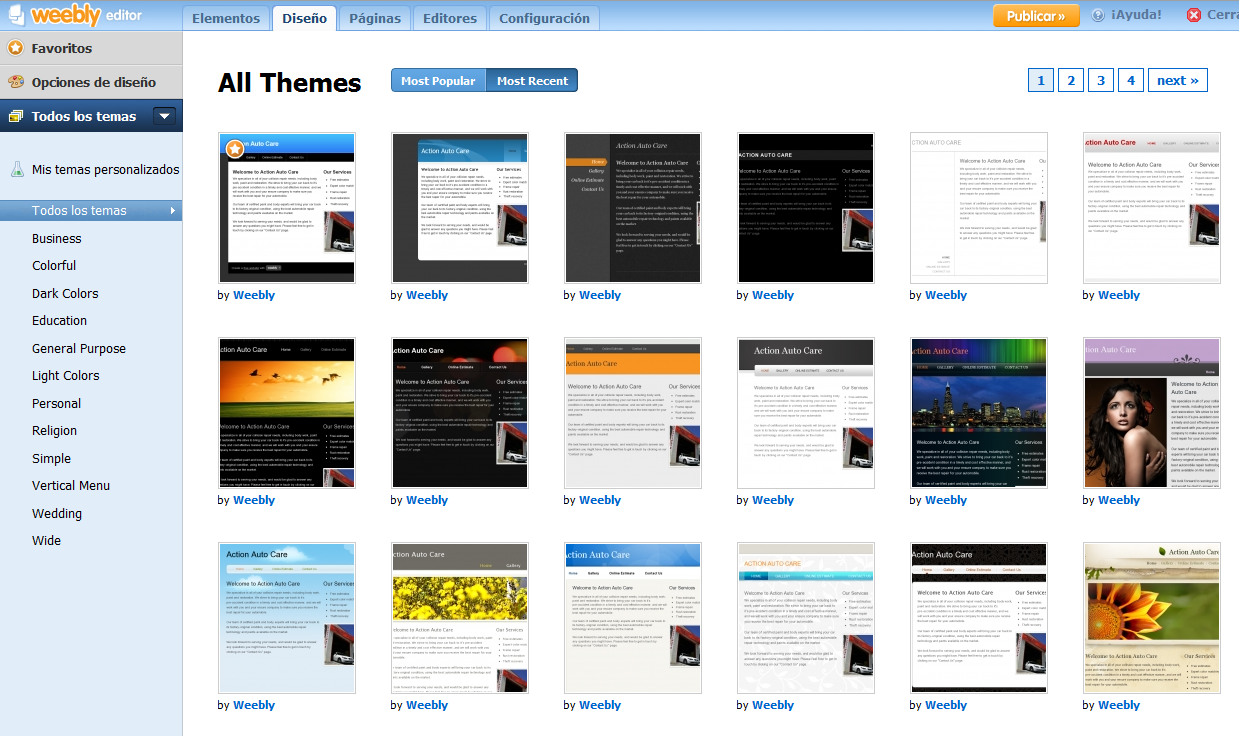Expand the Todos los temas dropdown arrow
The height and width of the screenshot is (736, 1239).
pos(163,115)
